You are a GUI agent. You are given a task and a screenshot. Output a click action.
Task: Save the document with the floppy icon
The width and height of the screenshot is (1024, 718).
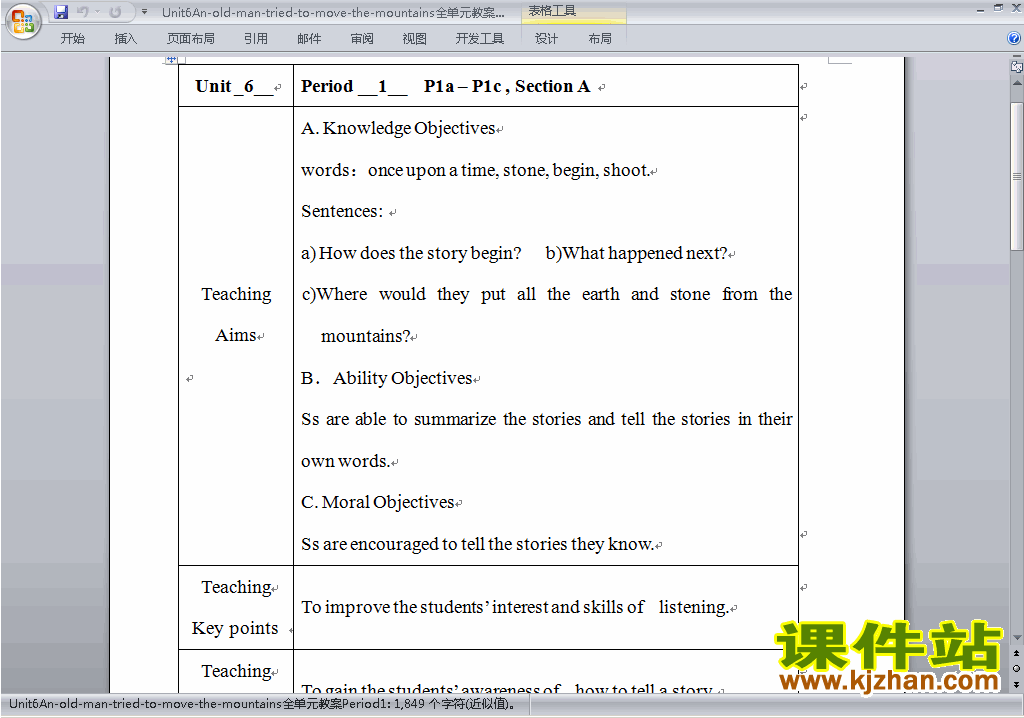[61, 12]
